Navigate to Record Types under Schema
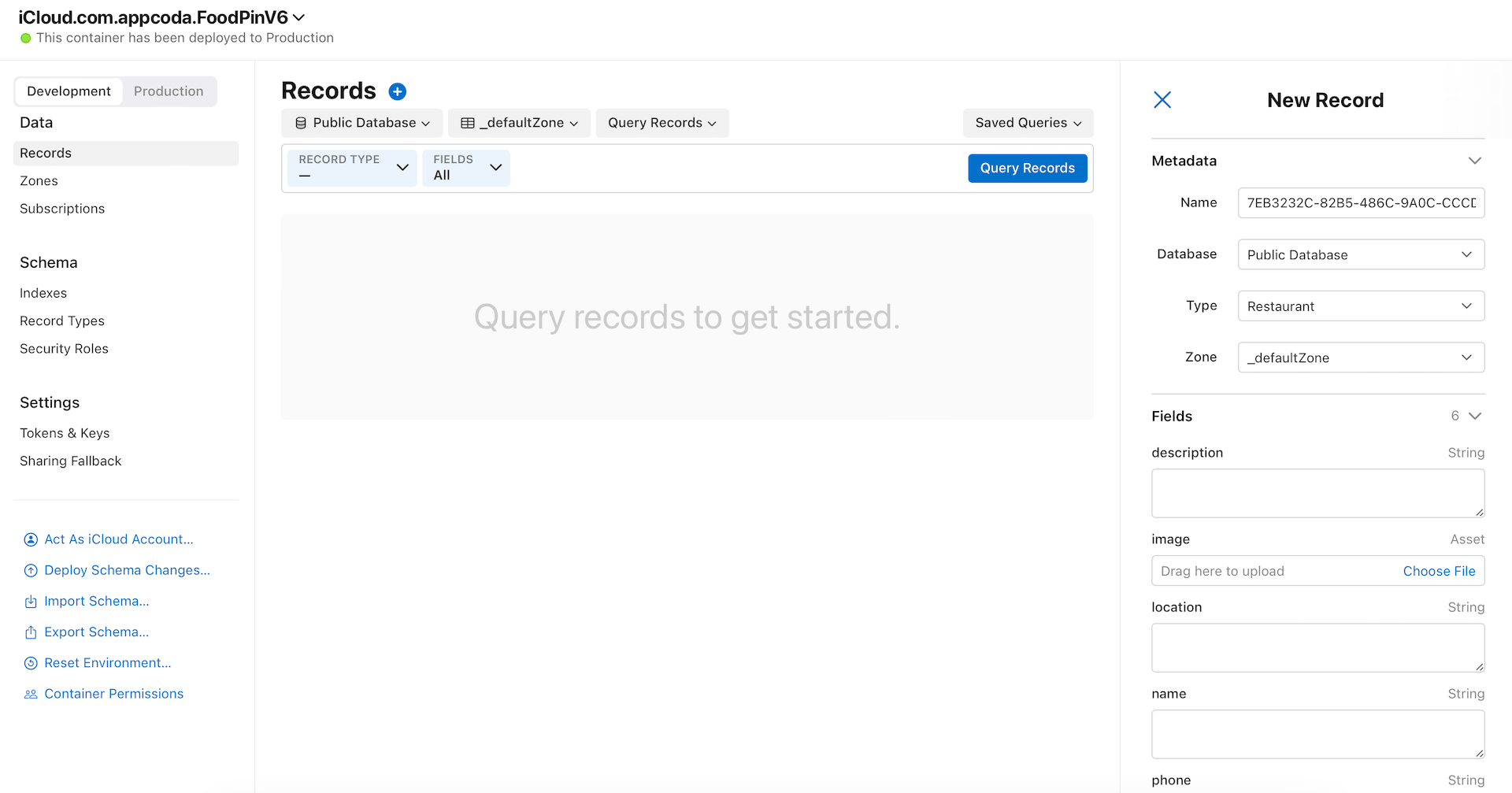 point(62,321)
